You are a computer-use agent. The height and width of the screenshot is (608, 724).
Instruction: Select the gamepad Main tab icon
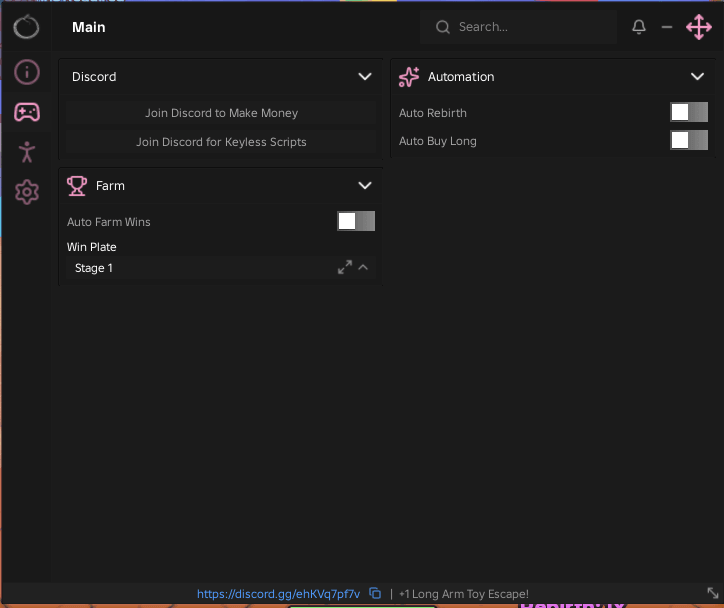pos(27,112)
